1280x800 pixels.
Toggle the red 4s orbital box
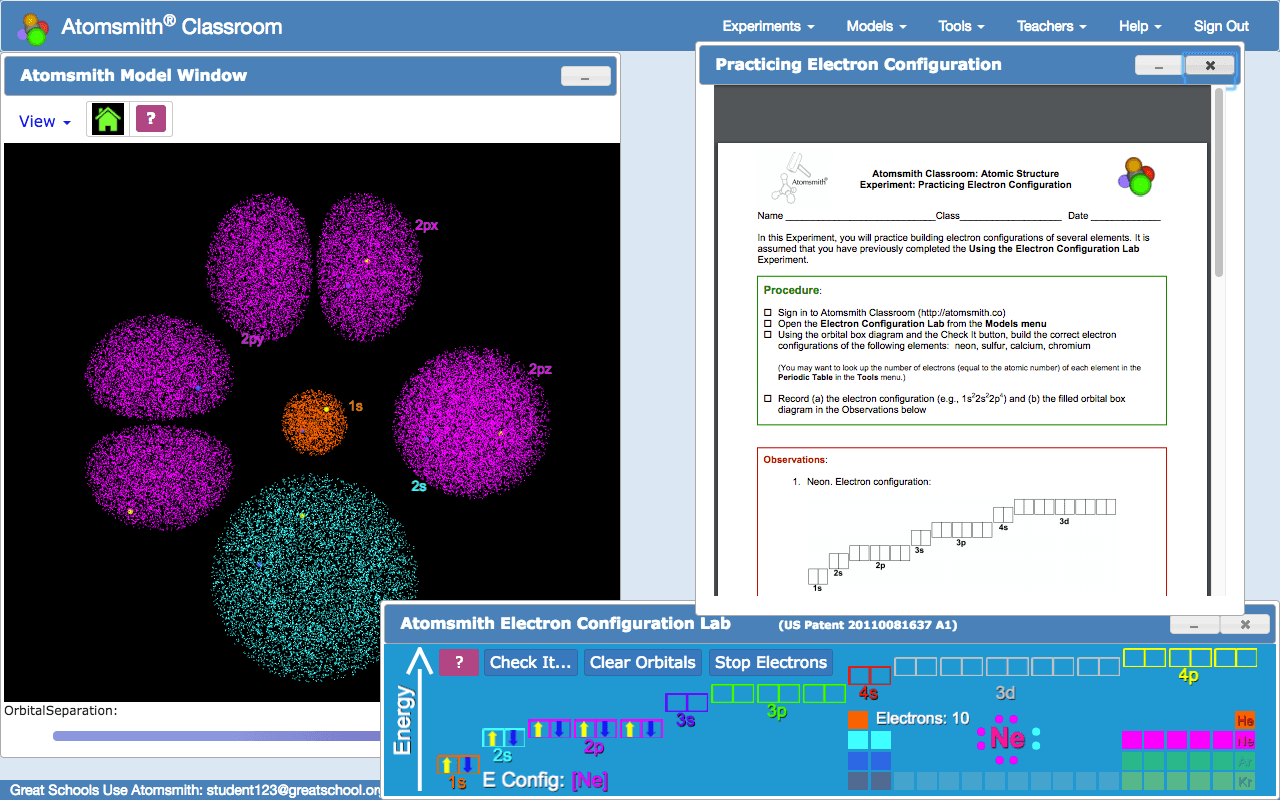pyautogui.click(x=869, y=675)
